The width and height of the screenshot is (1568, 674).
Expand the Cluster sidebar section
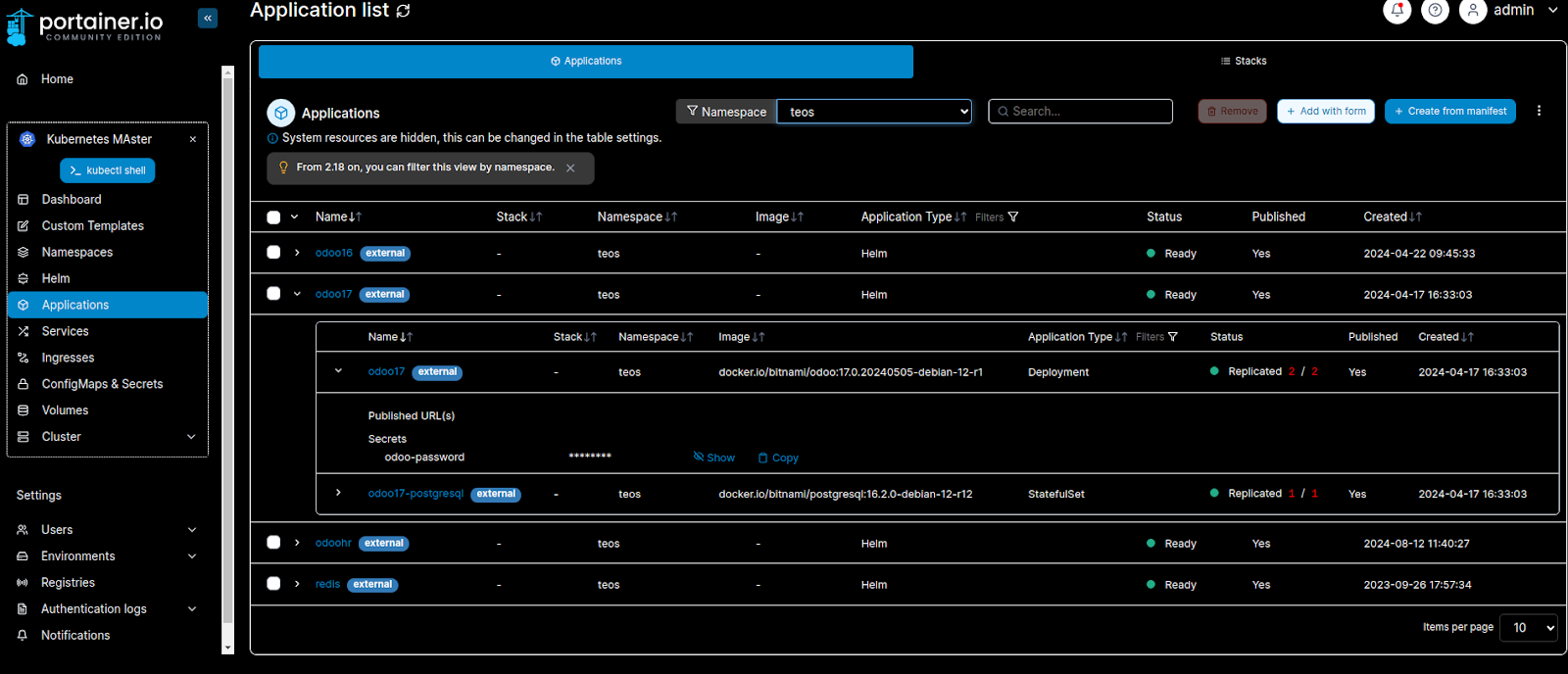[x=191, y=437]
